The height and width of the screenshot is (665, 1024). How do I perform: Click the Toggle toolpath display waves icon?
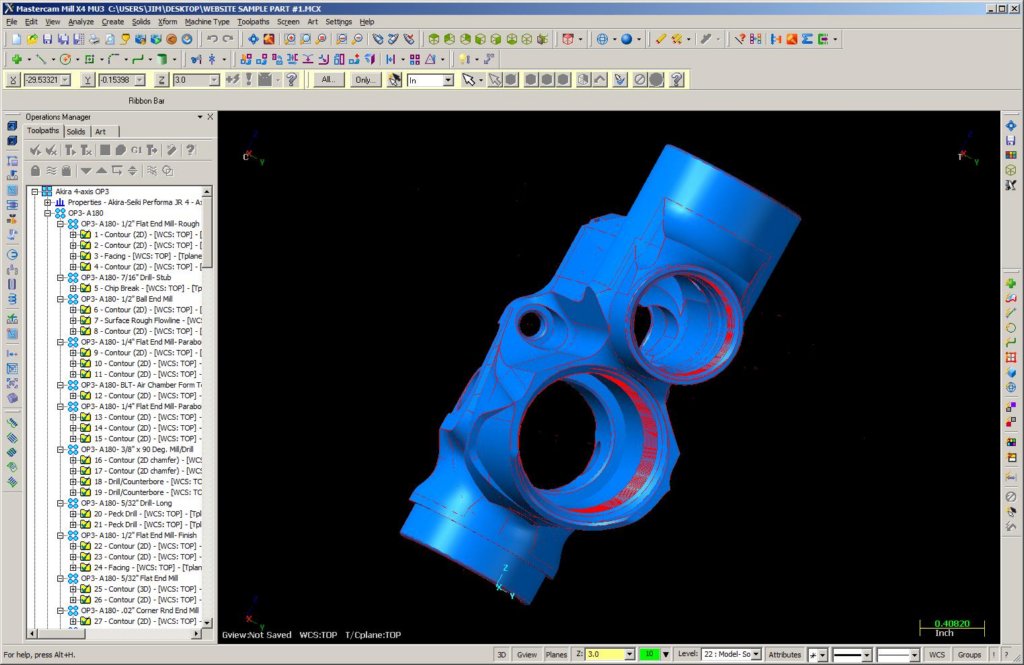point(51,170)
